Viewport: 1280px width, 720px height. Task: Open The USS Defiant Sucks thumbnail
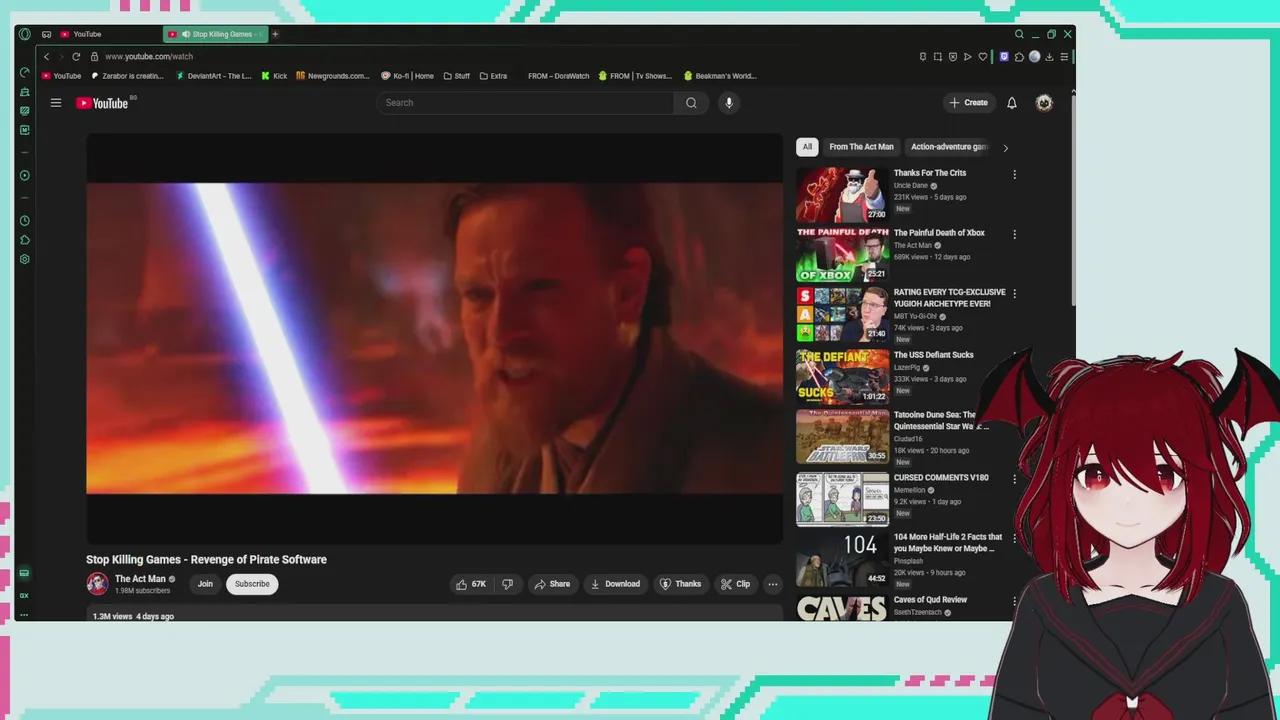(842, 377)
